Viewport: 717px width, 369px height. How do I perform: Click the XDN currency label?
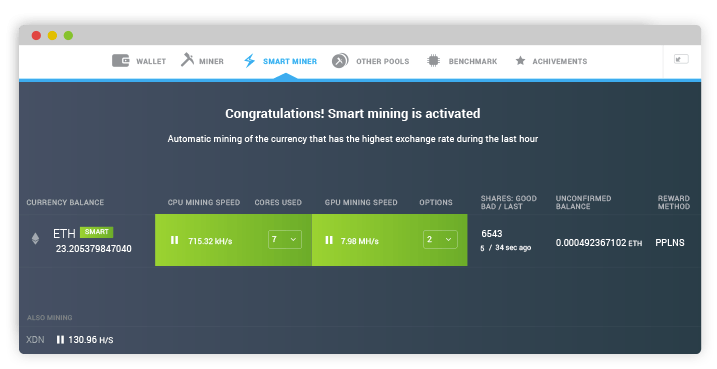[x=35, y=340]
